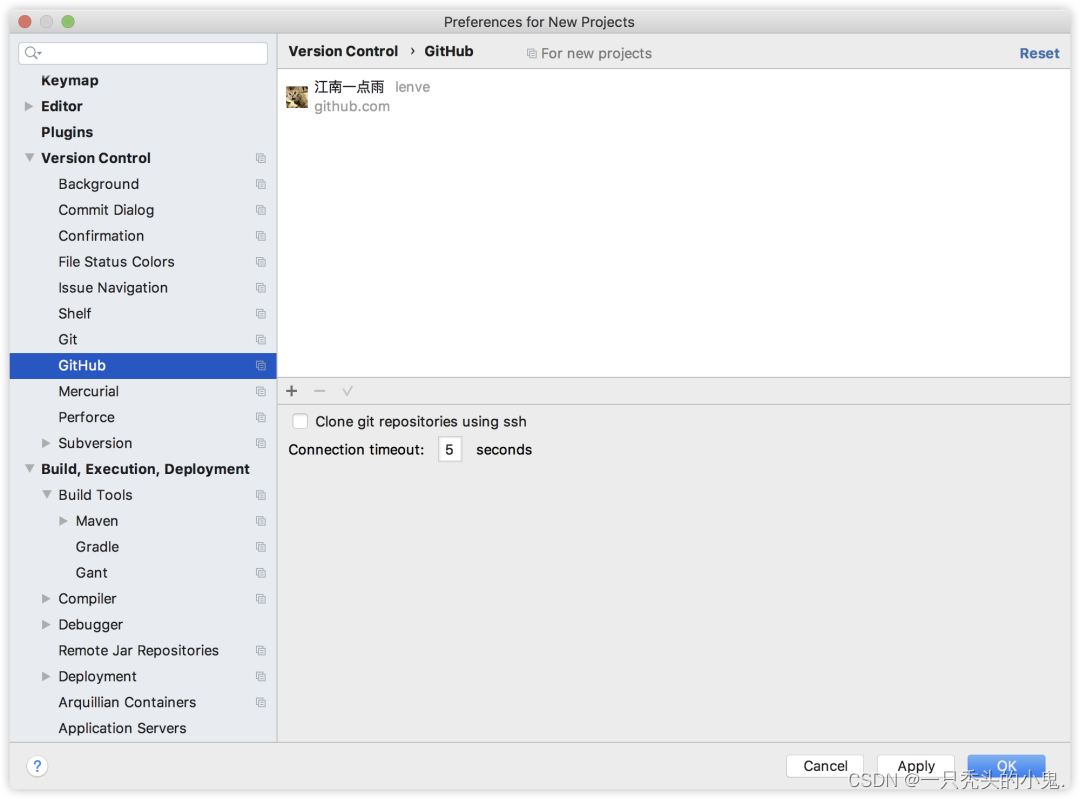The image size is (1080, 799).
Task: Focus the settings search field
Action: click(x=143, y=53)
